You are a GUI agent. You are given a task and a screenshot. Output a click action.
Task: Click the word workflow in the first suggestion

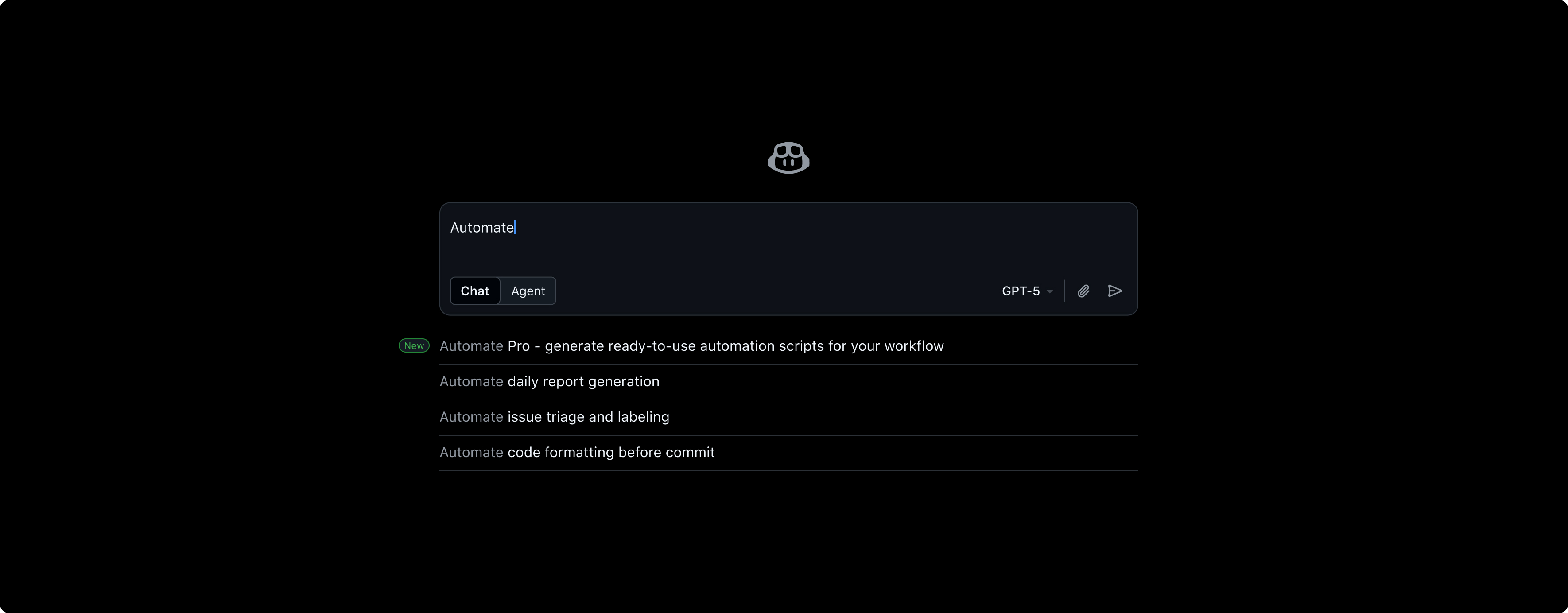[x=914, y=346]
